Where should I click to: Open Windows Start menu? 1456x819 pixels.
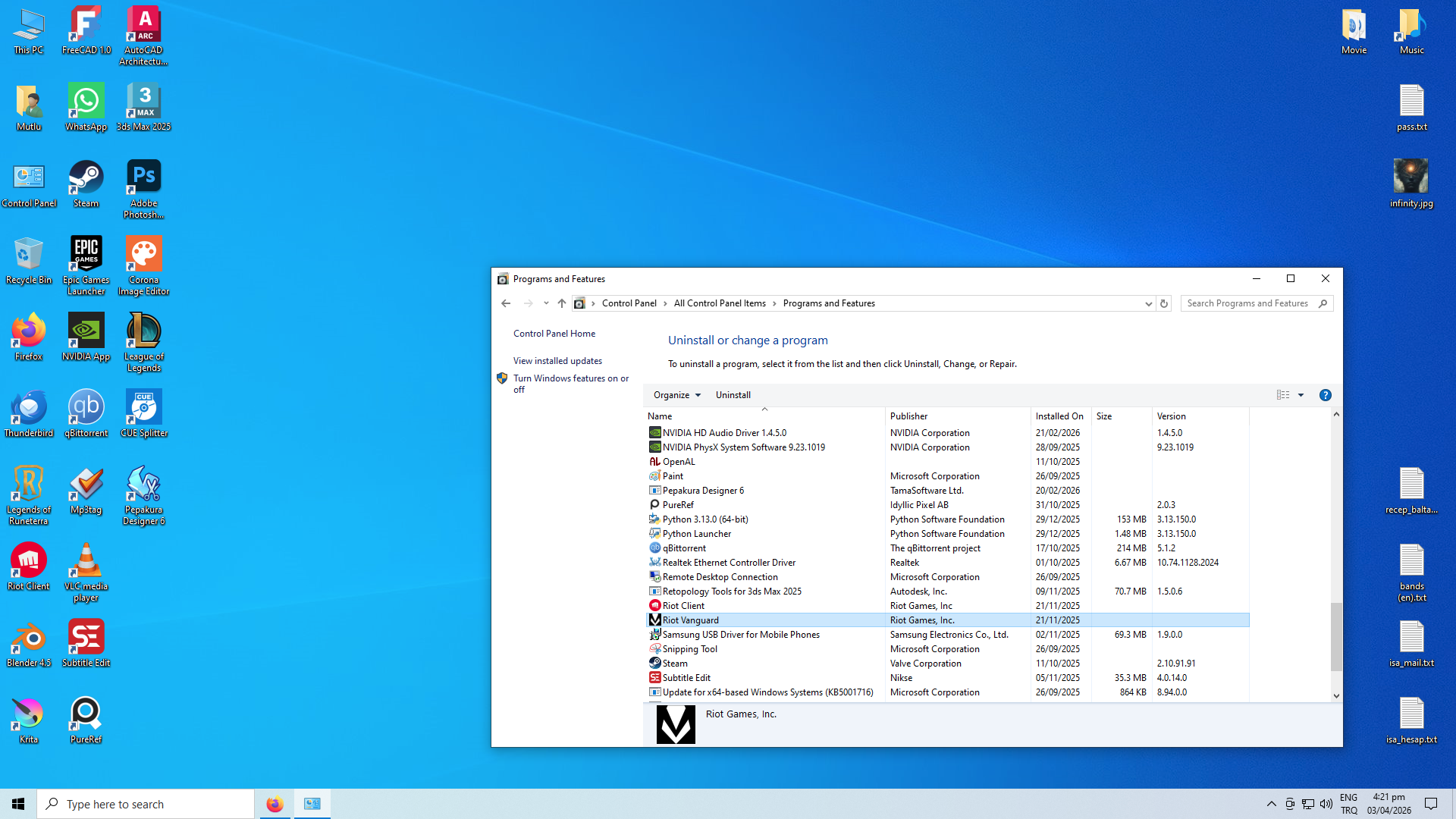click(18, 804)
